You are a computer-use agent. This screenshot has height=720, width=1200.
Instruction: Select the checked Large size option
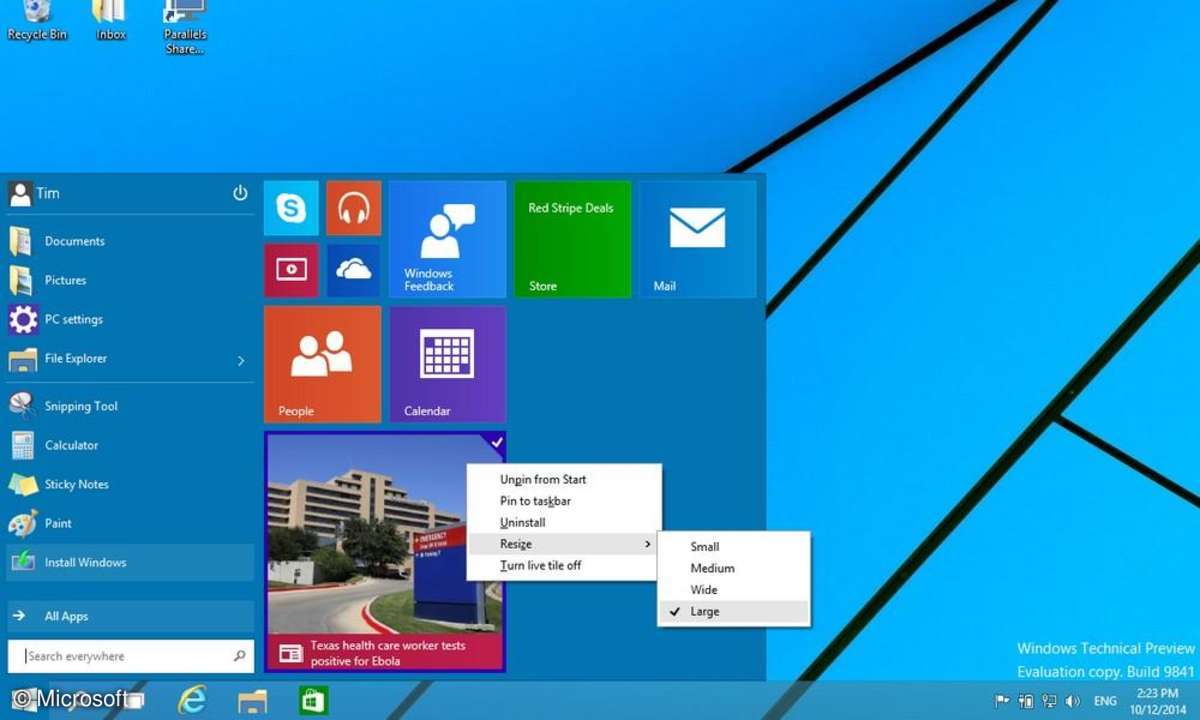coord(733,611)
